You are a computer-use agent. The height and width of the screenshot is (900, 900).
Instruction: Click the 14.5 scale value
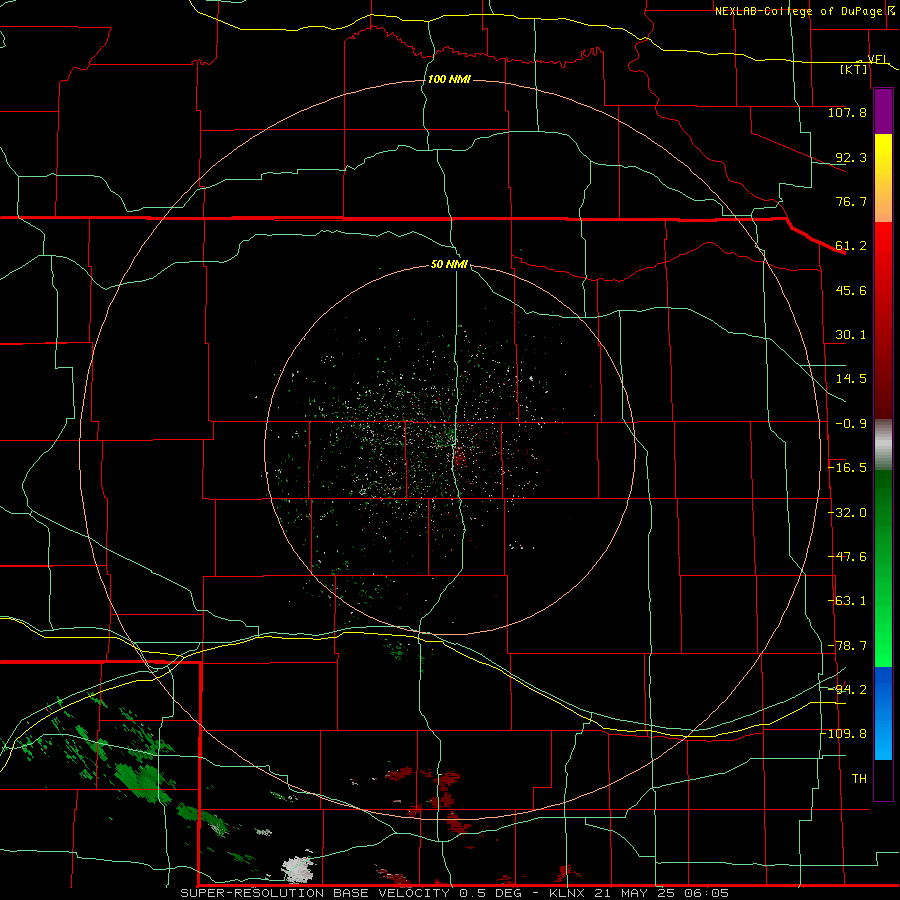pyautogui.click(x=851, y=379)
